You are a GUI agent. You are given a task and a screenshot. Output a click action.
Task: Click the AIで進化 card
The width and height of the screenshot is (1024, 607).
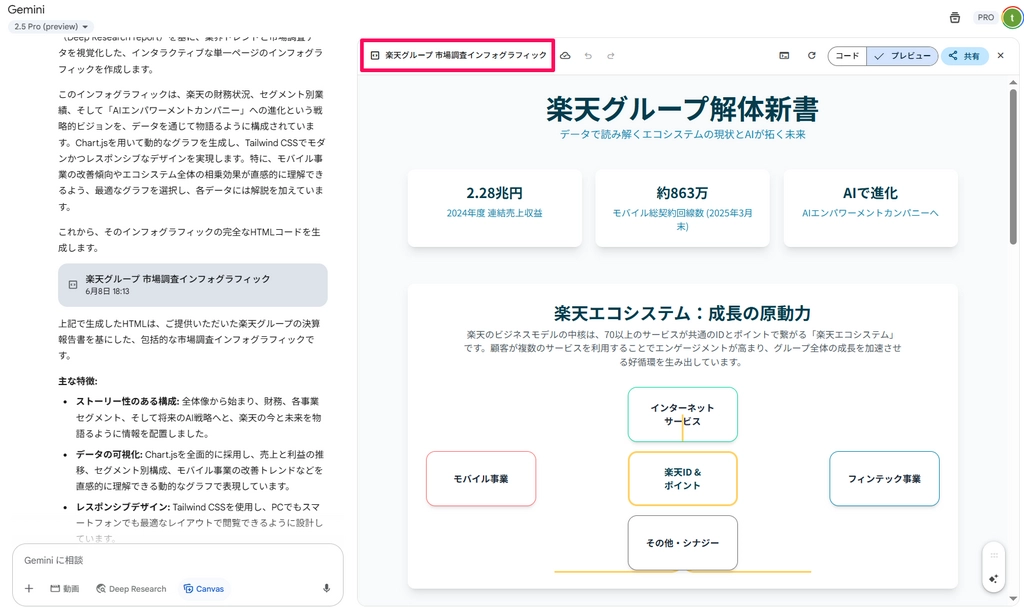click(x=871, y=208)
